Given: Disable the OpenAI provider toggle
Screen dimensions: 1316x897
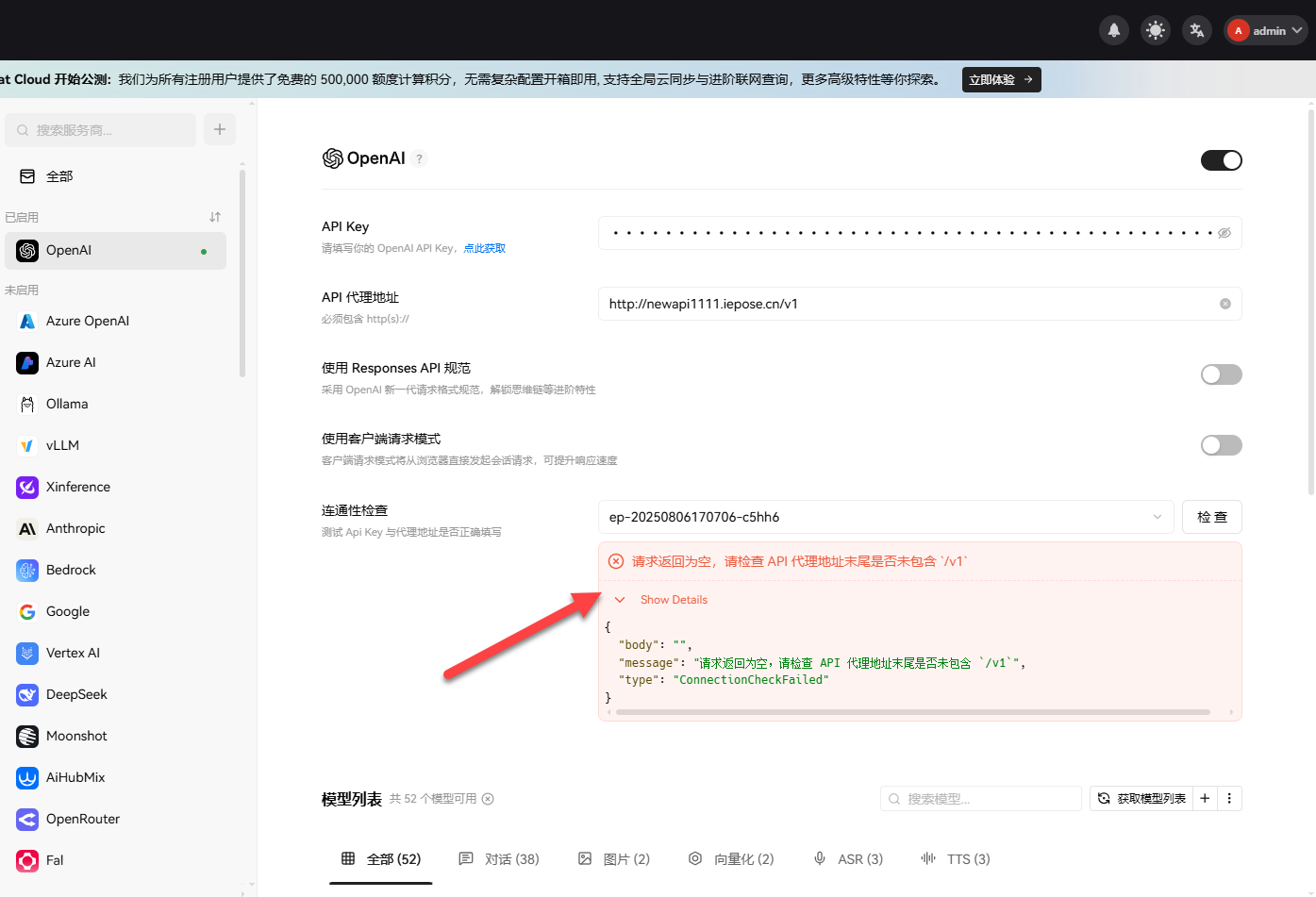Looking at the screenshot, I should (x=1222, y=160).
